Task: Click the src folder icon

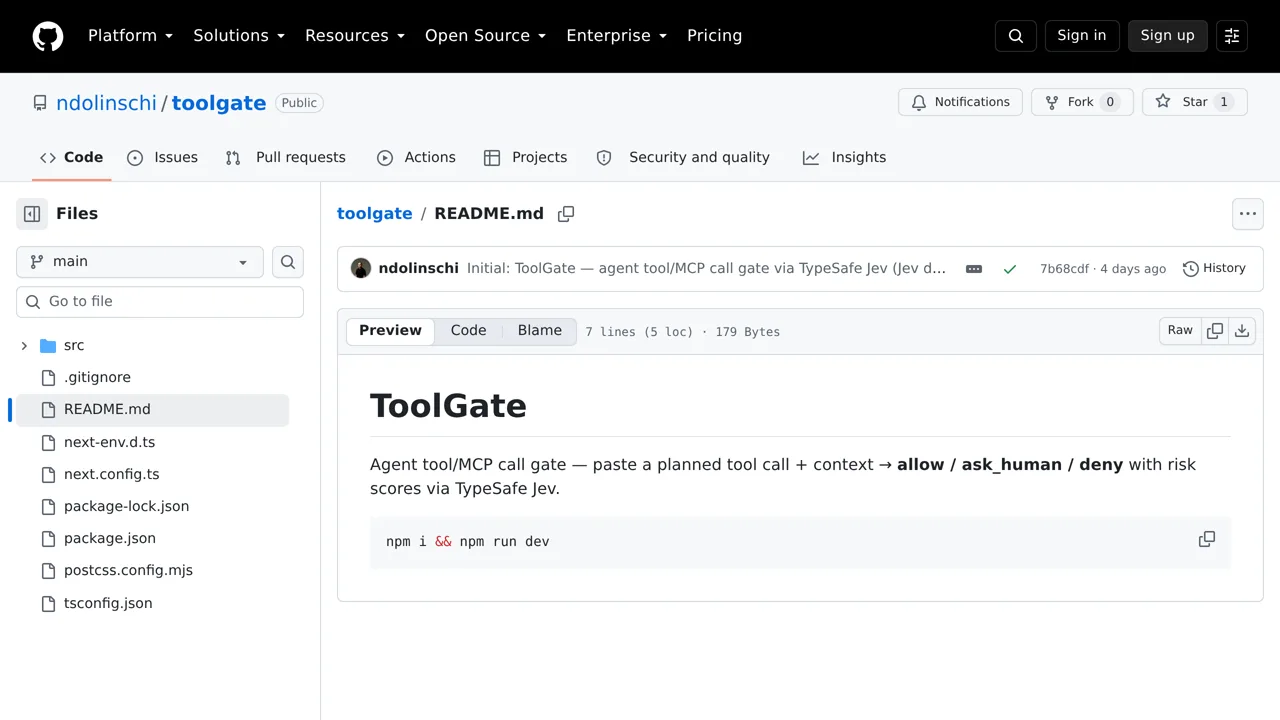Action: pos(48,346)
